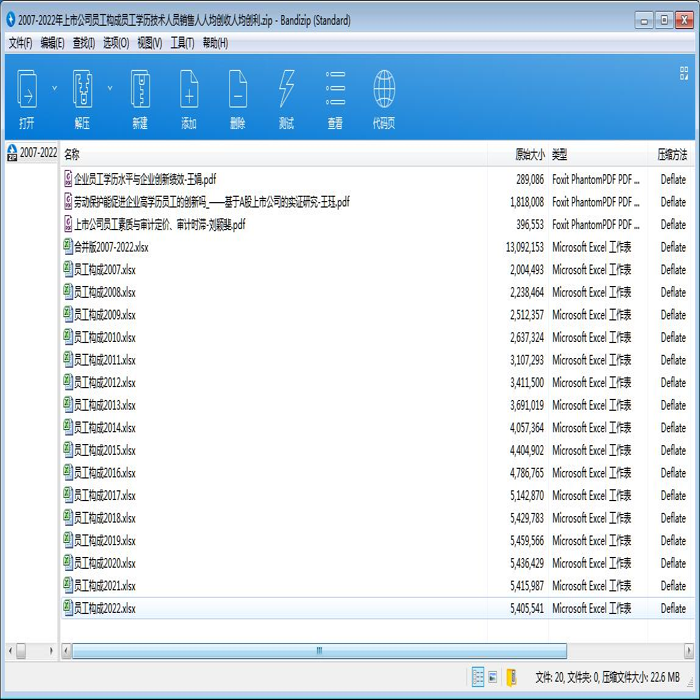Screen dimensions: 700x700
Task: Click the size value 289,086
Action: pos(530,179)
